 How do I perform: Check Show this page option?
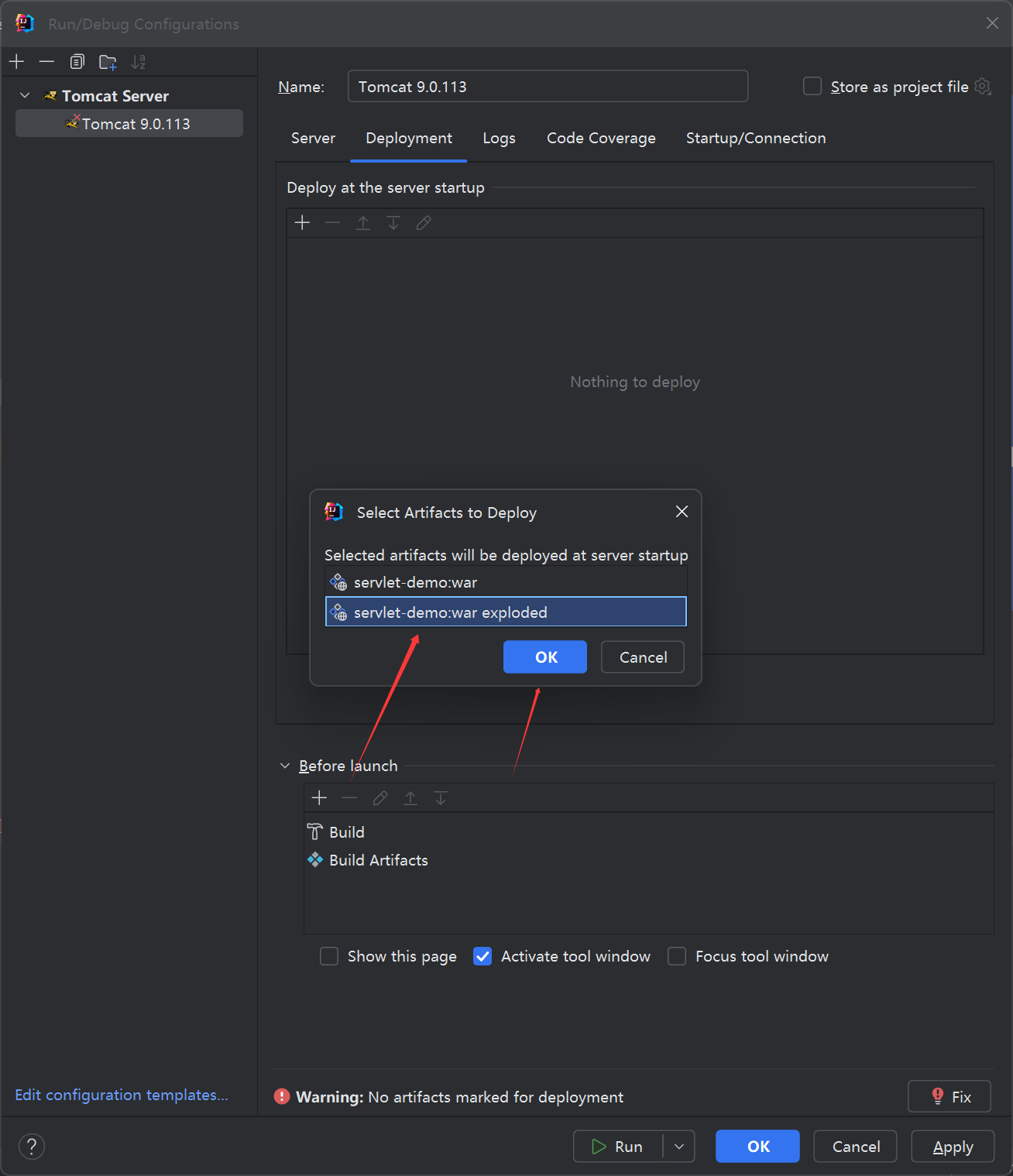click(329, 956)
